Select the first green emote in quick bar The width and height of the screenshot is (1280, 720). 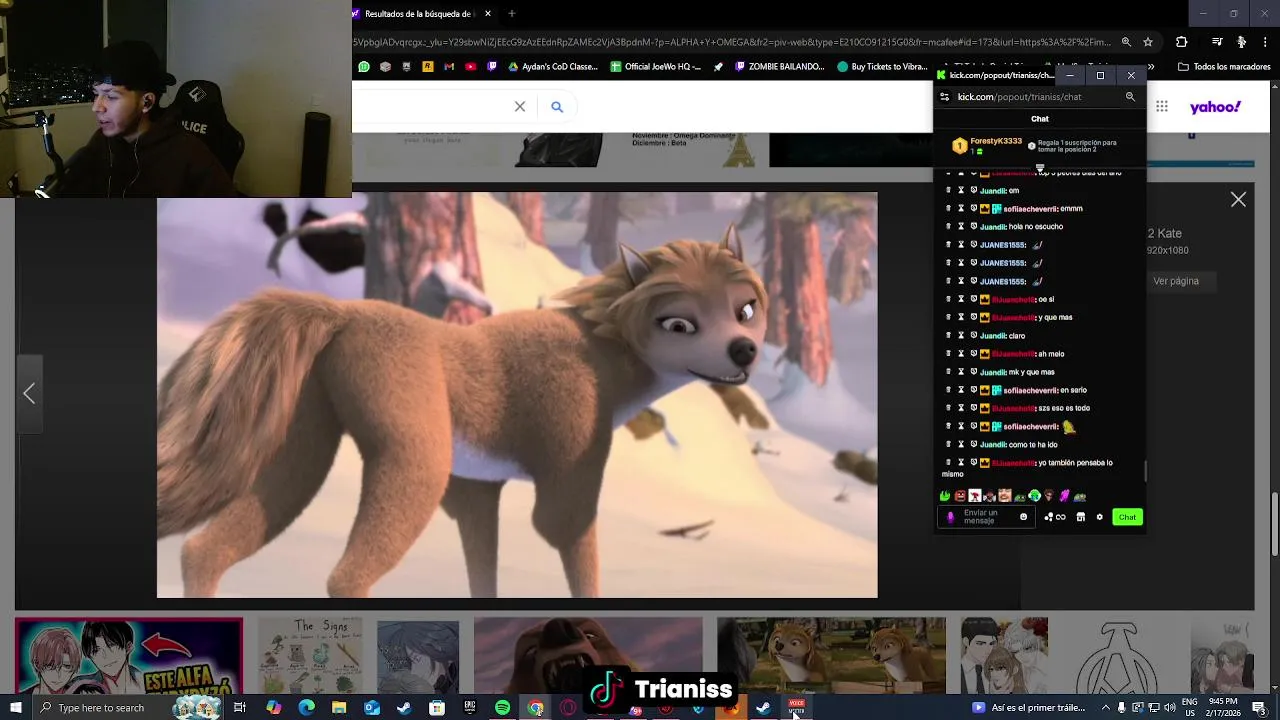click(945, 496)
